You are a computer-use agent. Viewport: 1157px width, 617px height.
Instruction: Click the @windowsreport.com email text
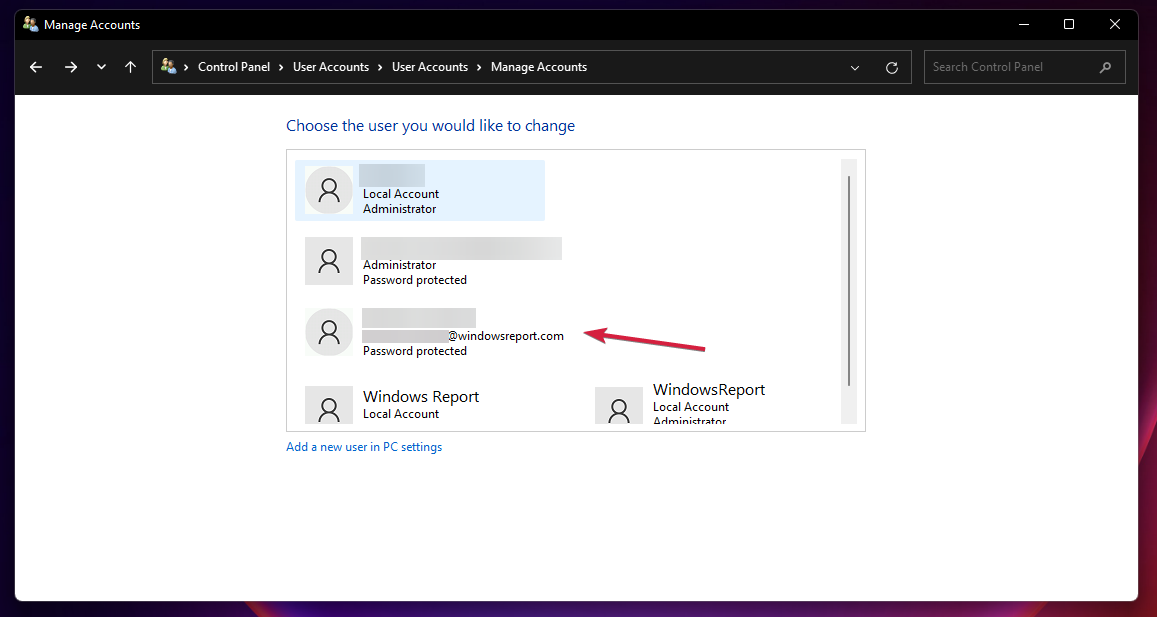coord(505,336)
